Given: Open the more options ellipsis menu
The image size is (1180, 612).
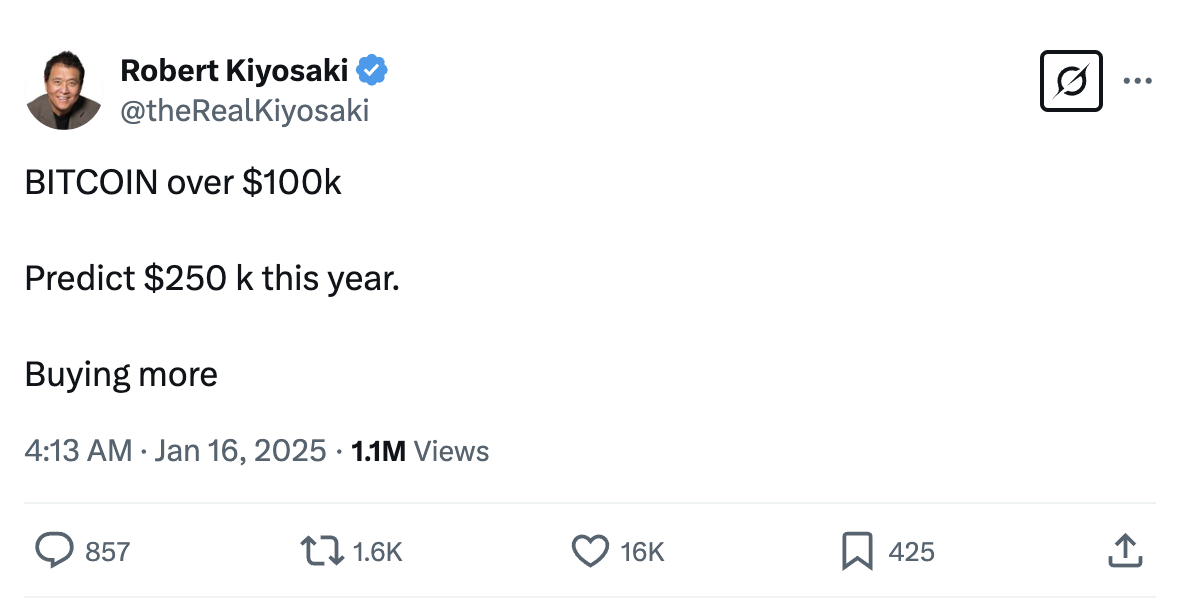Looking at the screenshot, I should pos(1138,80).
